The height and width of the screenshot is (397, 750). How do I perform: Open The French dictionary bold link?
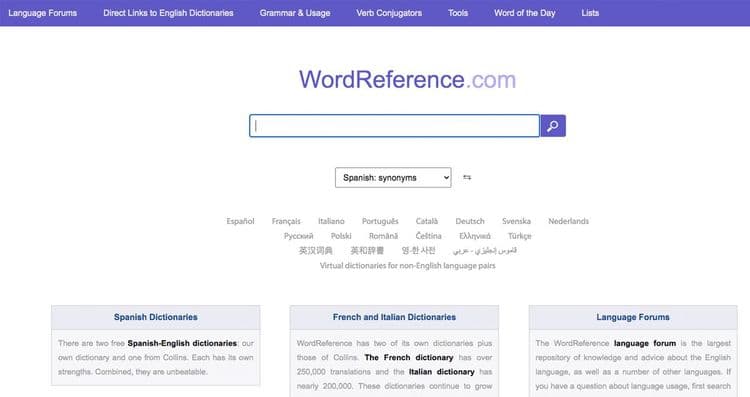[409, 357]
